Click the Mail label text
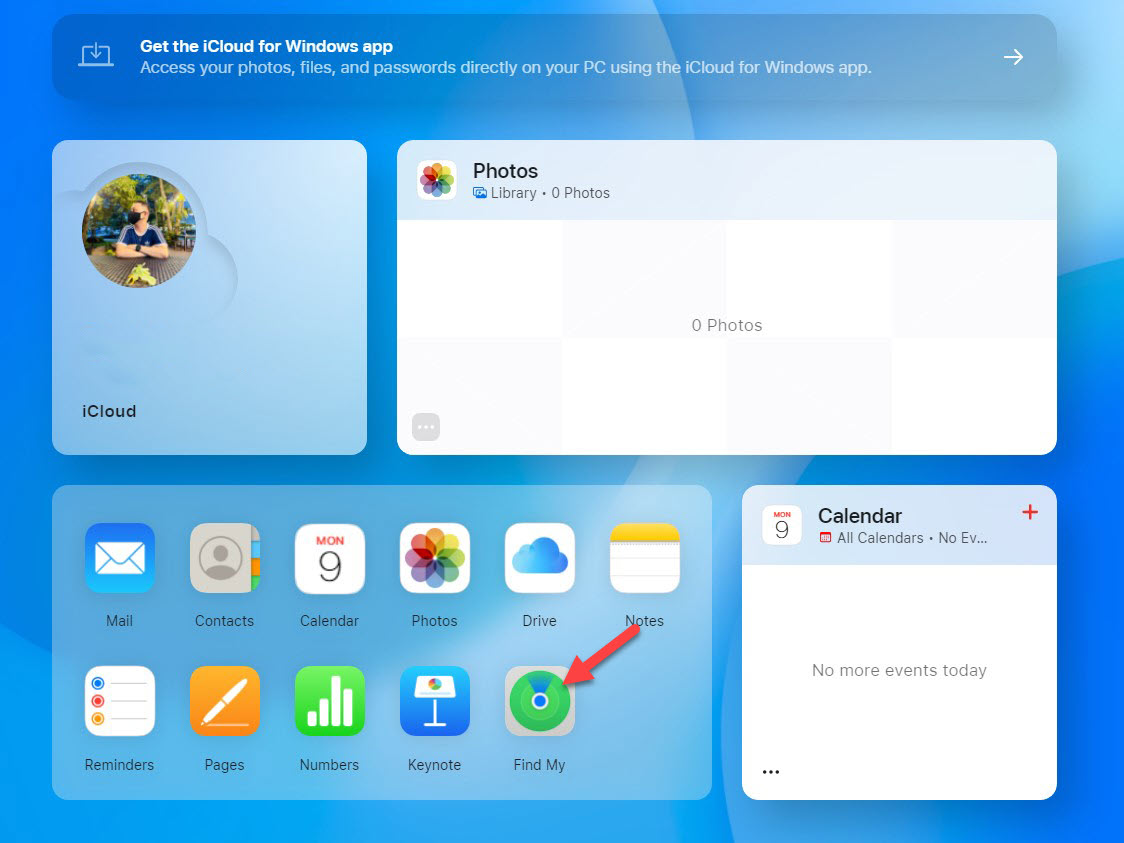 coord(120,621)
